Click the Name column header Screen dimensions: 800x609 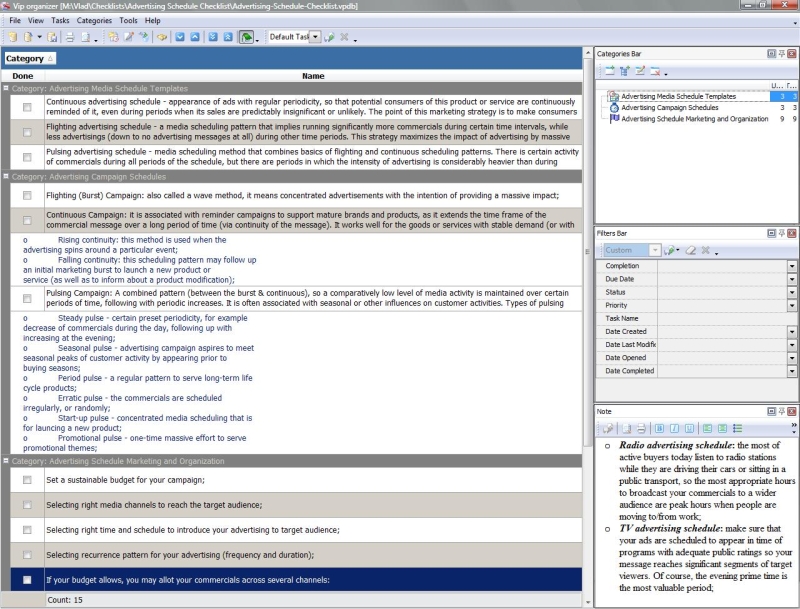[312, 76]
